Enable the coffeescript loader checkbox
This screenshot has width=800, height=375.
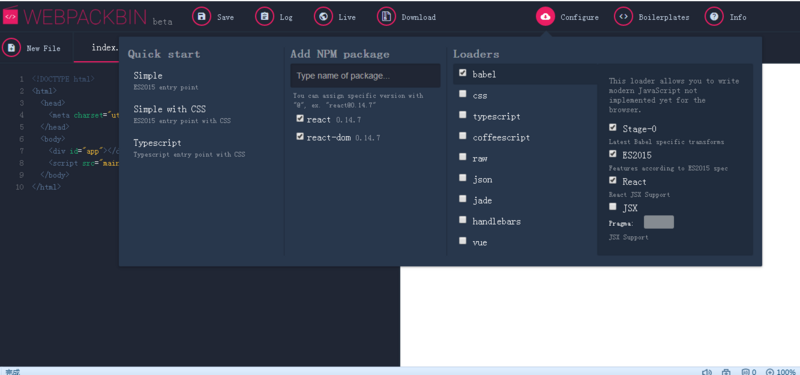[462, 136]
